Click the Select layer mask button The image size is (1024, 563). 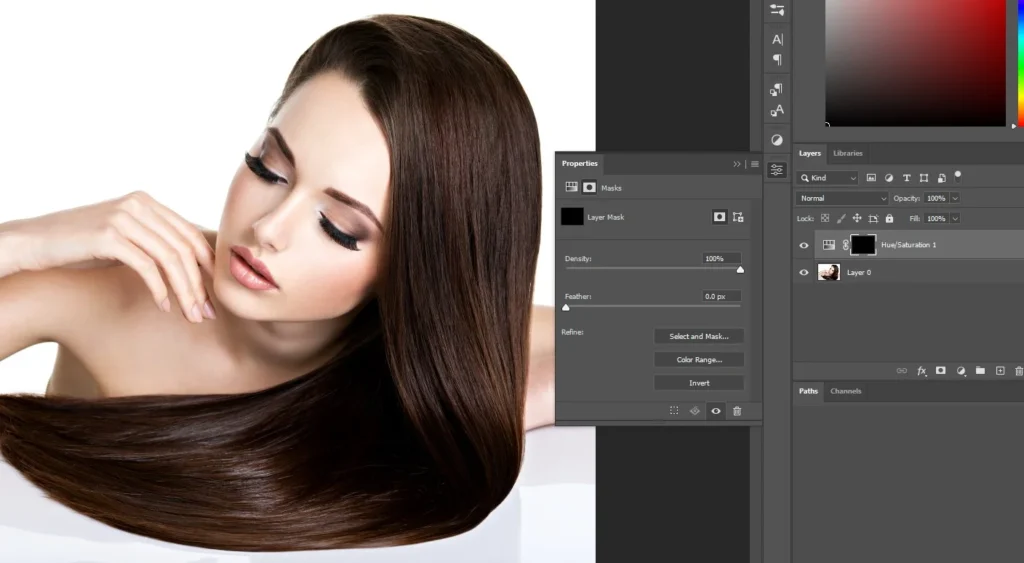point(719,217)
